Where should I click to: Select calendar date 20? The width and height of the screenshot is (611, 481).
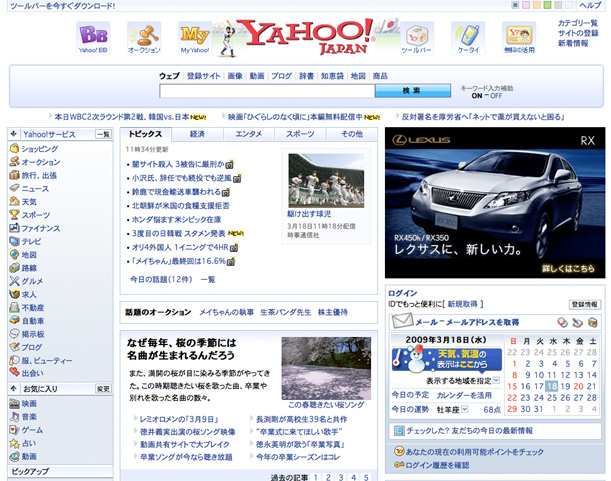(578, 386)
